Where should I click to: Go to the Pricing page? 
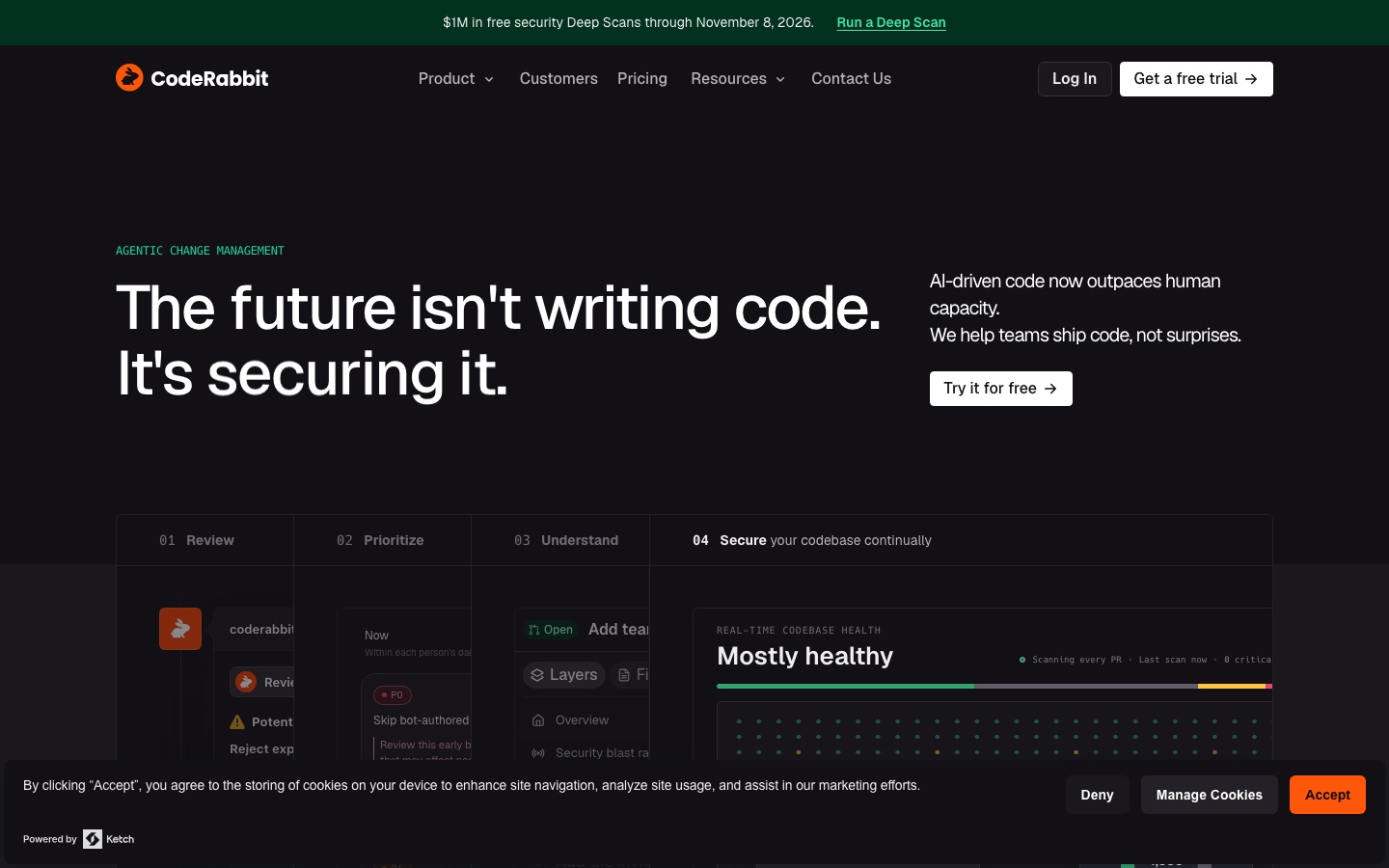(642, 79)
